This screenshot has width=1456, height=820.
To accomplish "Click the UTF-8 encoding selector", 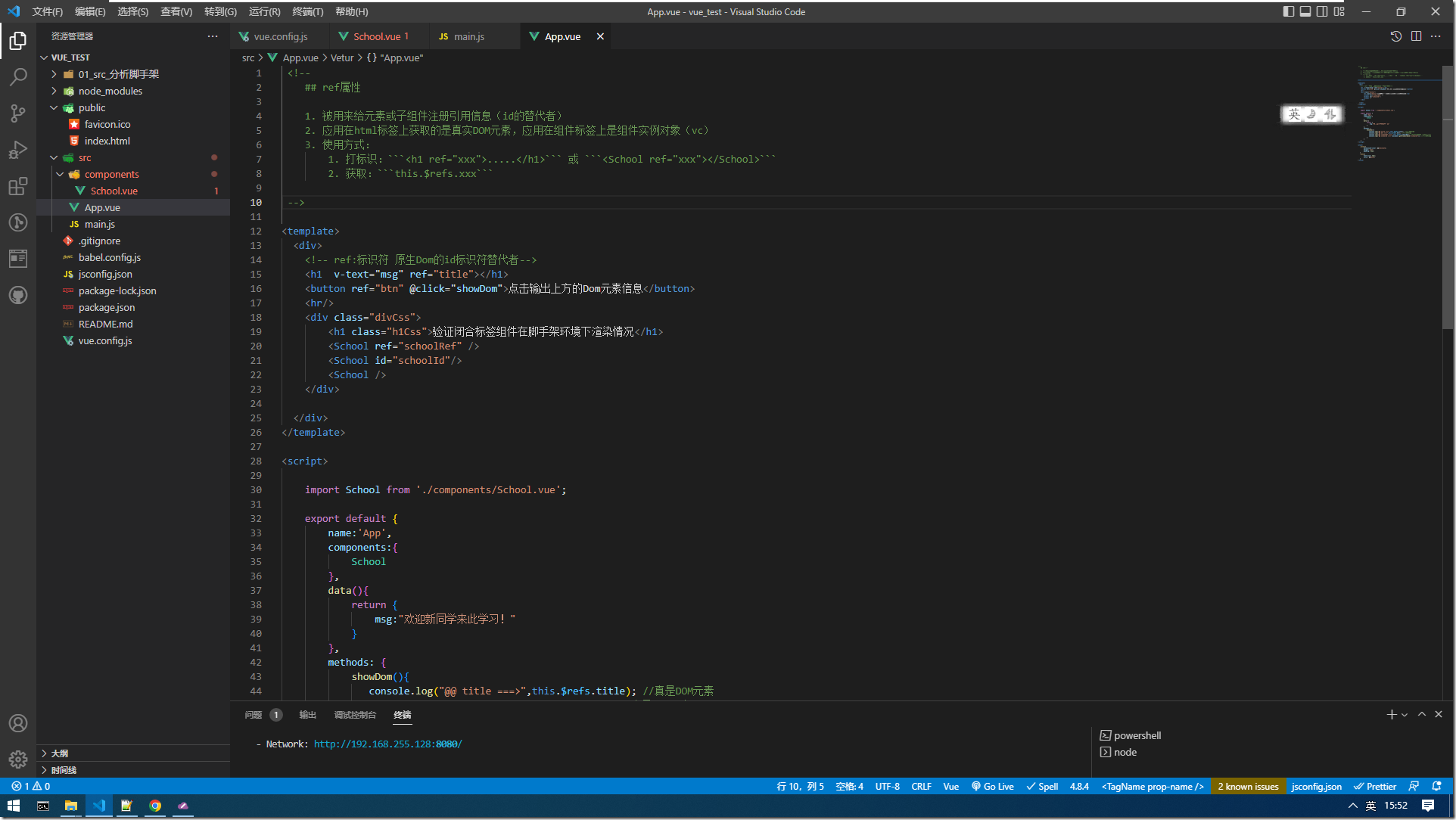I will point(888,787).
